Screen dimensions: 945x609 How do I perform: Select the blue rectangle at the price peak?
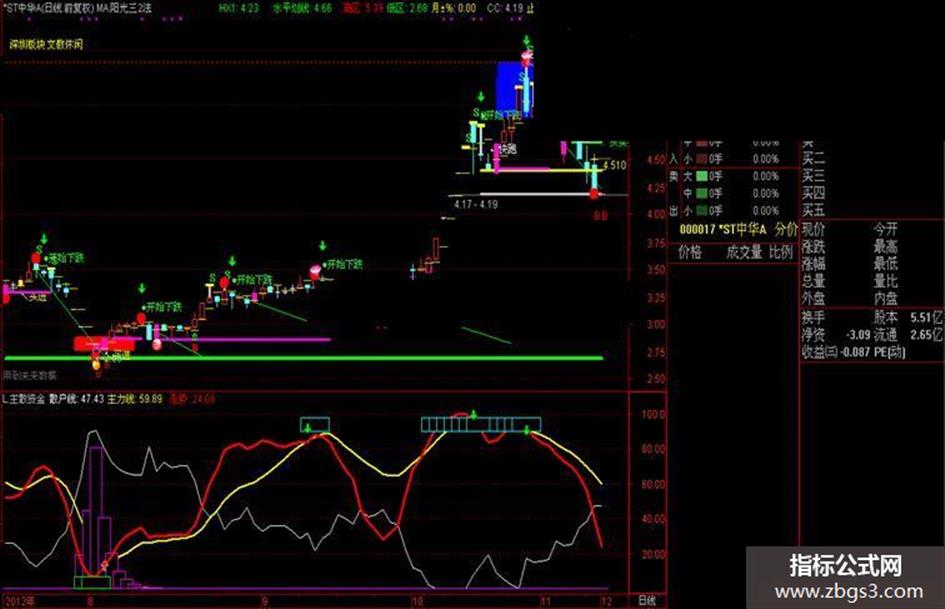(513, 89)
